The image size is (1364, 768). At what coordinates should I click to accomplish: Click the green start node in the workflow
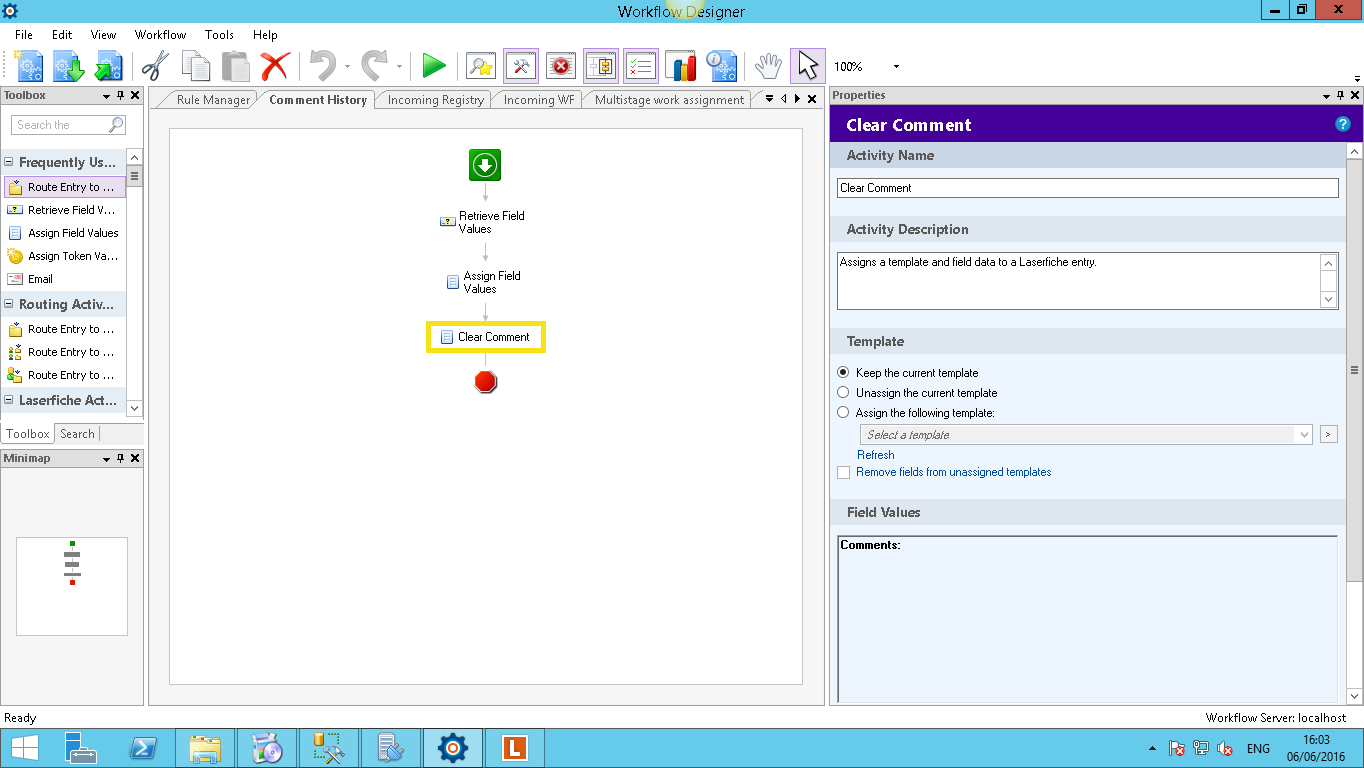click(x=485, y=165)
